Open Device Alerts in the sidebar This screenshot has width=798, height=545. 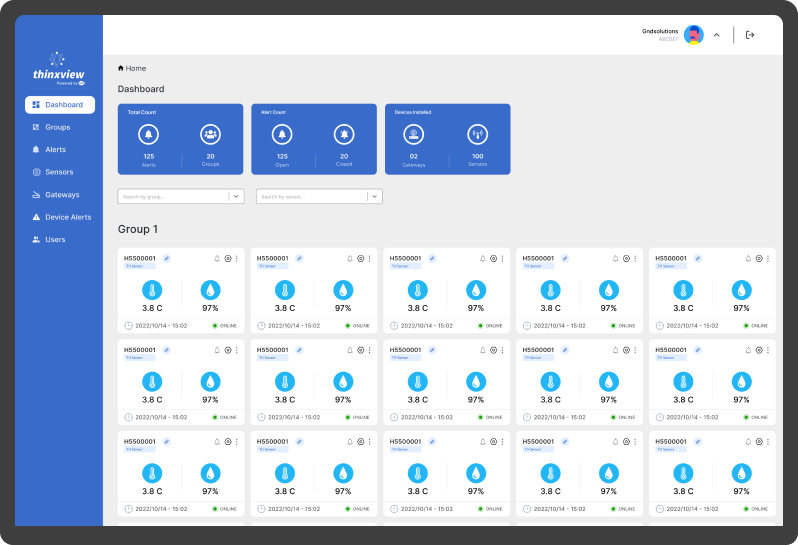67,217
